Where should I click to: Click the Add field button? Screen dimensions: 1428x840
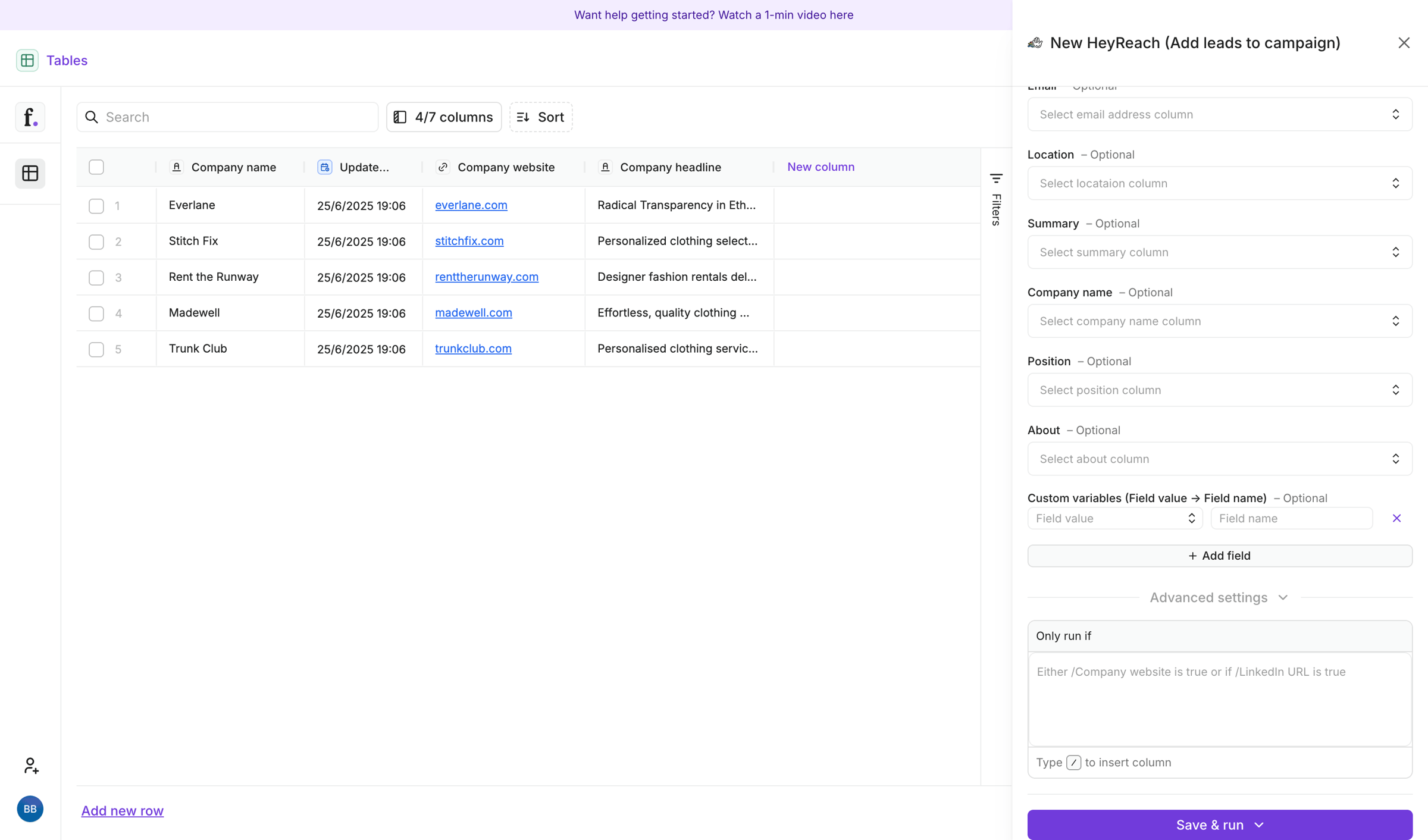click(x=1220, y=556)
